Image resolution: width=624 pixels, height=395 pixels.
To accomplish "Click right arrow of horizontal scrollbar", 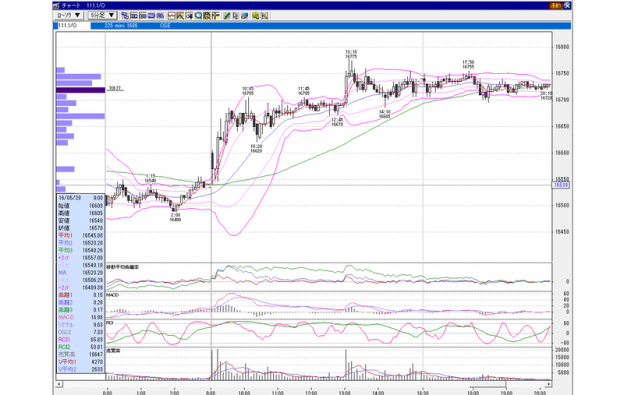I will point(548,384).
